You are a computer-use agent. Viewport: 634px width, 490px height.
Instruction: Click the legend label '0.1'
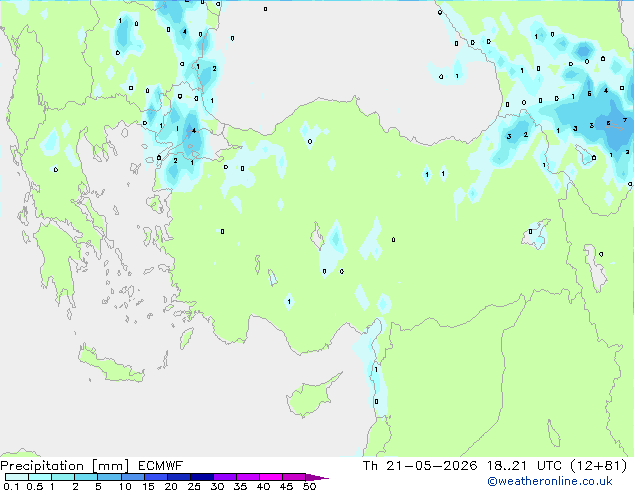point(11,486)
